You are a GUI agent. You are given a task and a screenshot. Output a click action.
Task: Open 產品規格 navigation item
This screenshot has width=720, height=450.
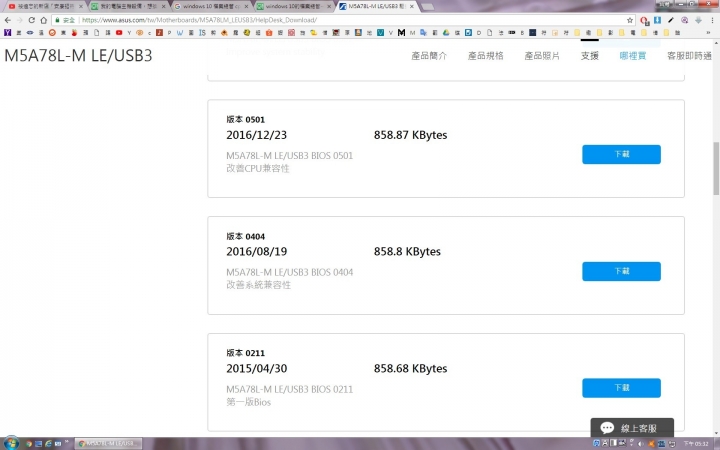click(485, 56)
